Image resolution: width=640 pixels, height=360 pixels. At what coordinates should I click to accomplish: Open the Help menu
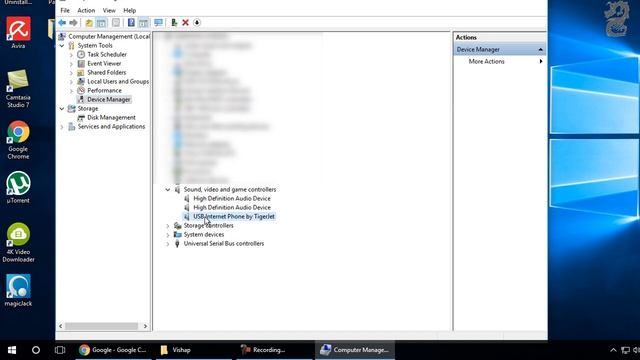pos(130,10)
